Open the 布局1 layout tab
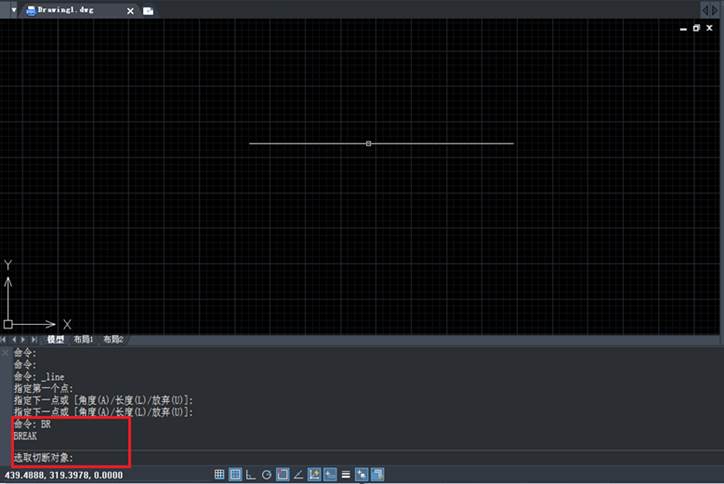 tap(83, 340)
